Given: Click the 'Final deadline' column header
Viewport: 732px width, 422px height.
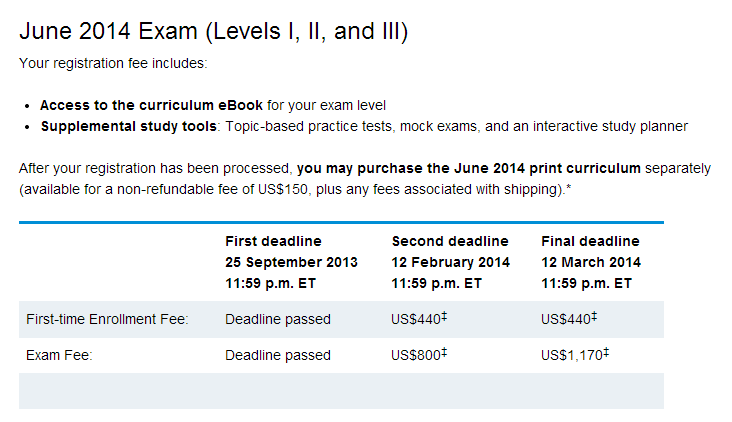Looking at the screenshot, I should pyautogui.click(x=591, y=241).
